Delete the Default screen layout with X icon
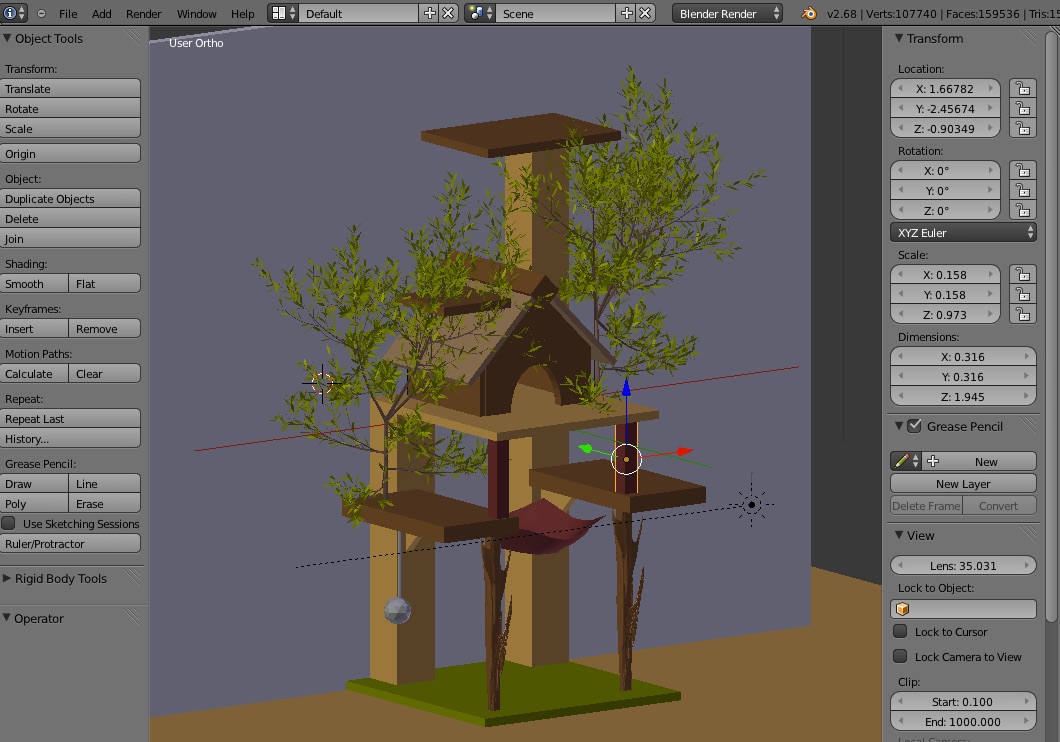The image size is (1060, 742). click(x=448, y=14)
